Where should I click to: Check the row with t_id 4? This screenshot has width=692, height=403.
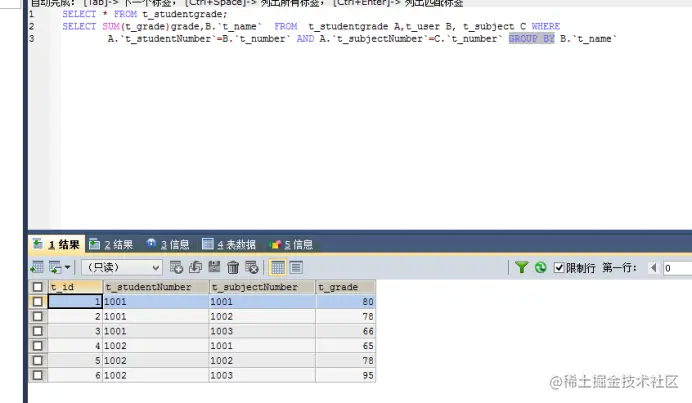[38, 346]
